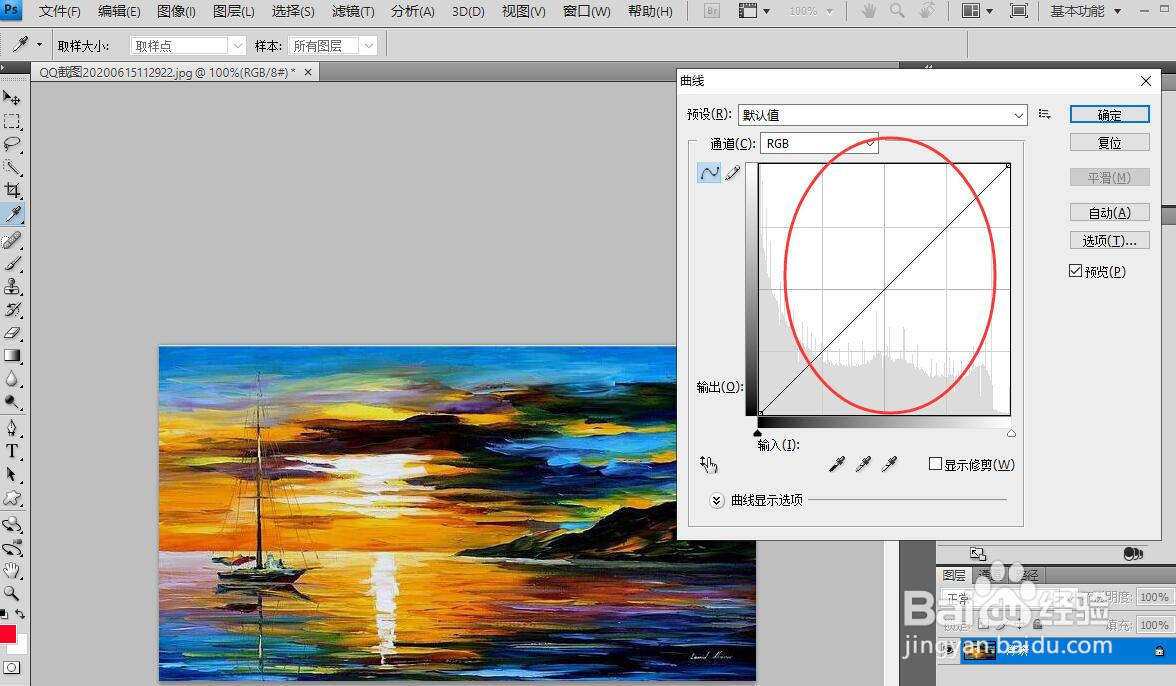Open the 预设(R) preset dropdown
This screenshot has width=1176, height=686.
[883, 115]
